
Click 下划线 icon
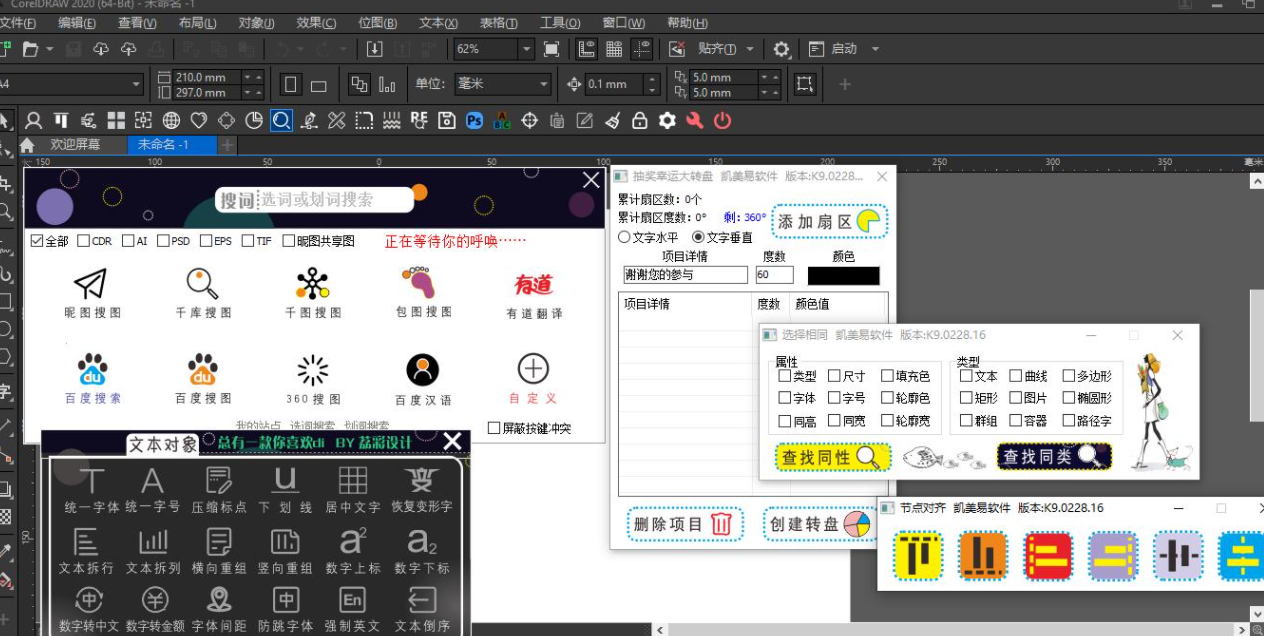coord(285,480)
